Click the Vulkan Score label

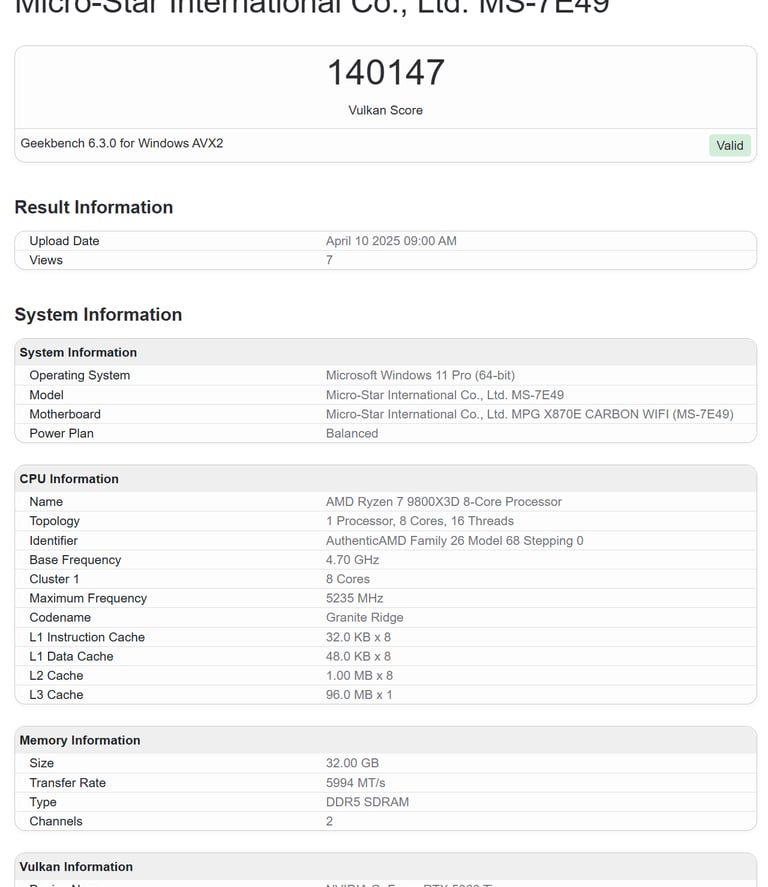pos(385,110)
